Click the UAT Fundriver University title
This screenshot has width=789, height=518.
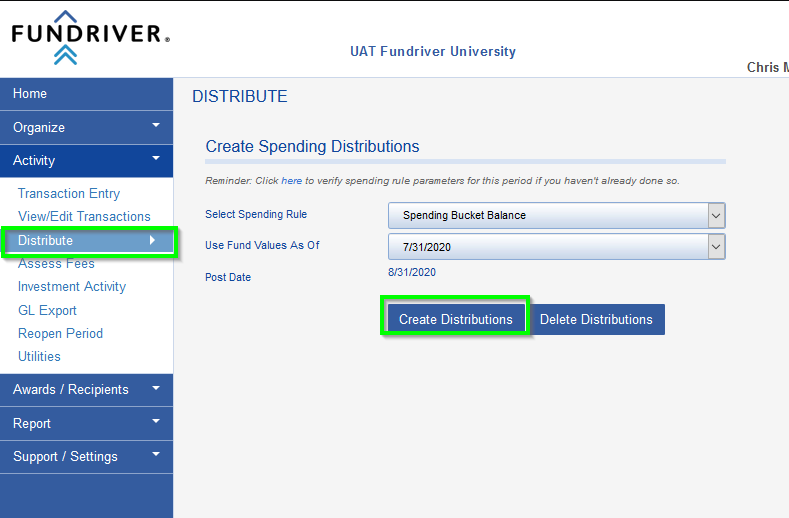(x=433, y=51)
